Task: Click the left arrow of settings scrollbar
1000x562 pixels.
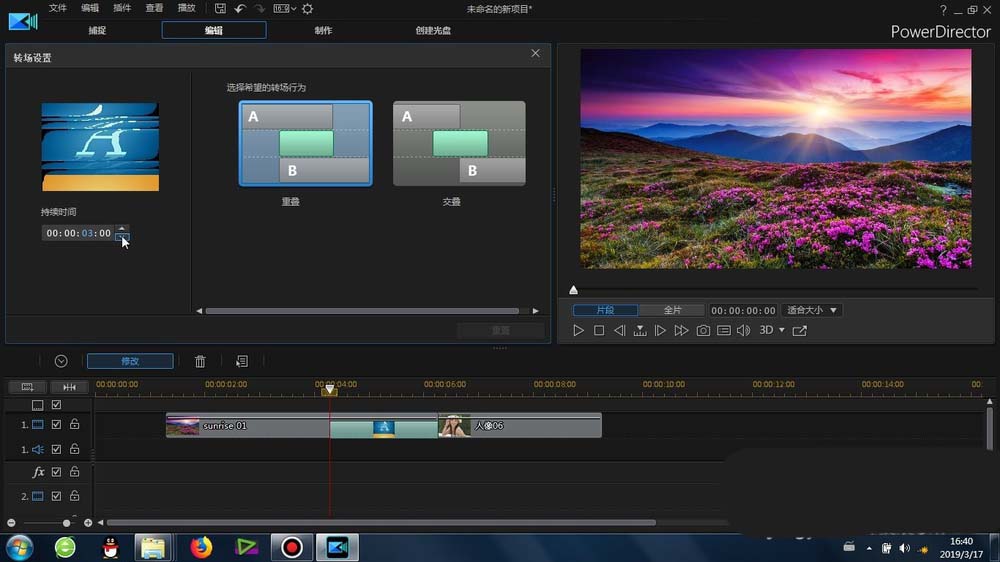Action: (199, 311)
